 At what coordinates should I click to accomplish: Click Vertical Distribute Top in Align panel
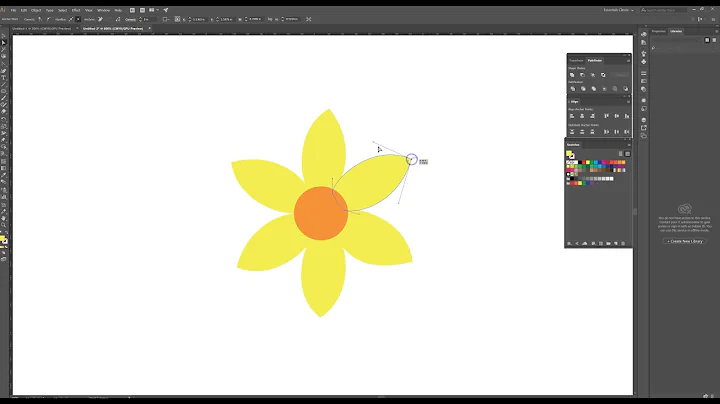(572, 132)
